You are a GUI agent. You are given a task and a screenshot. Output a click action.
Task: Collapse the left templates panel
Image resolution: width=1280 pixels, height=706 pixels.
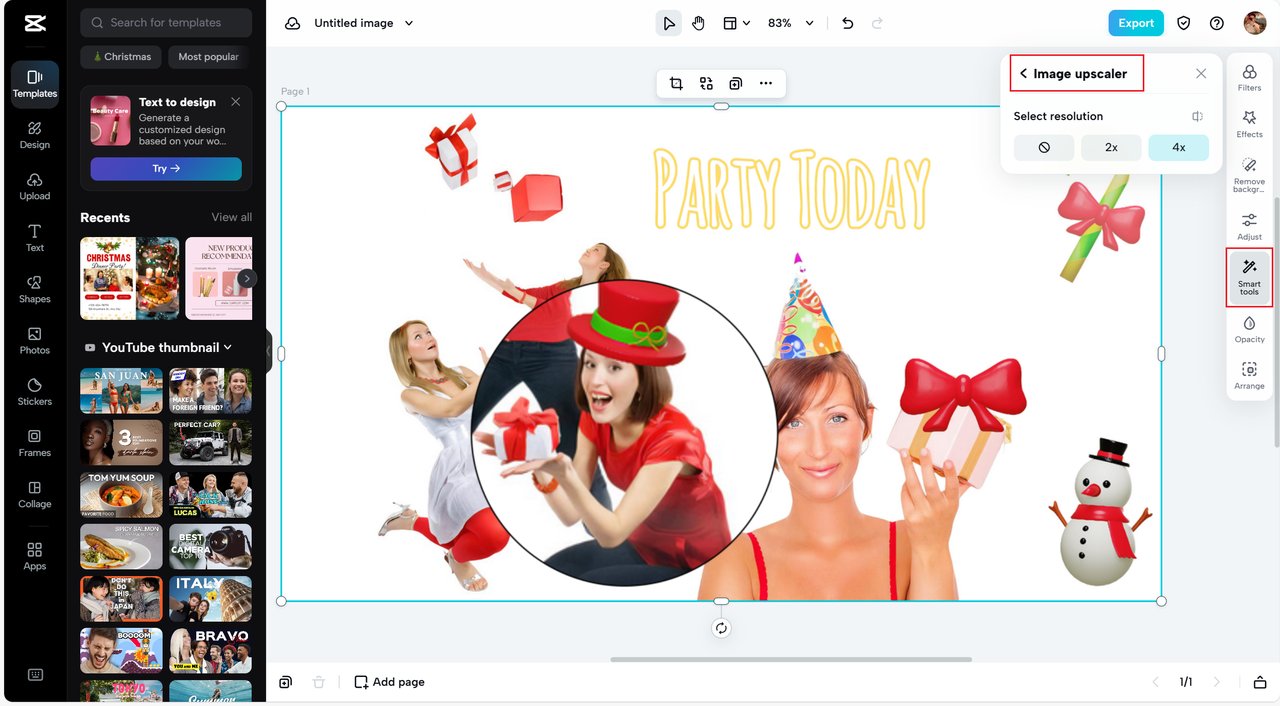click(x=269, y=352)
